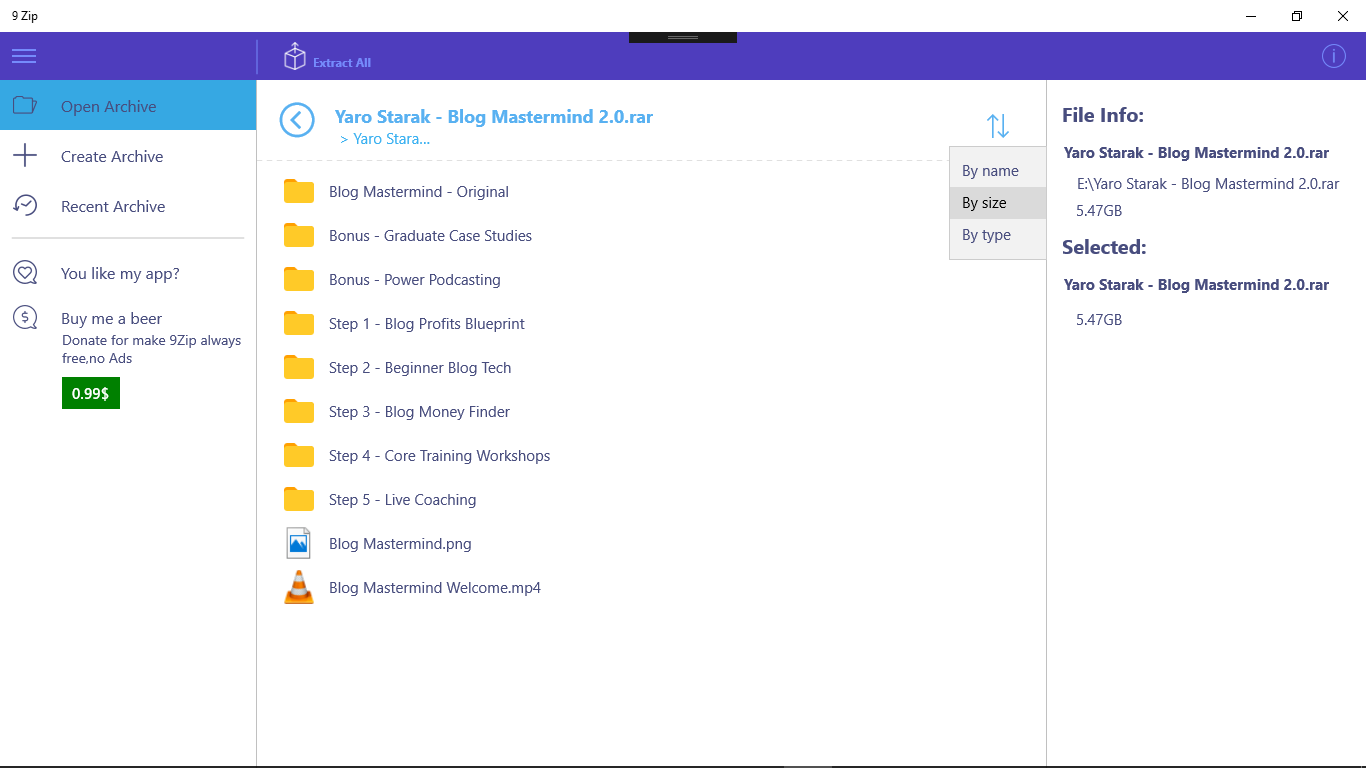
Task: Click the info icon at top right
Action: pyautogui.click(x=1334, y=56)
